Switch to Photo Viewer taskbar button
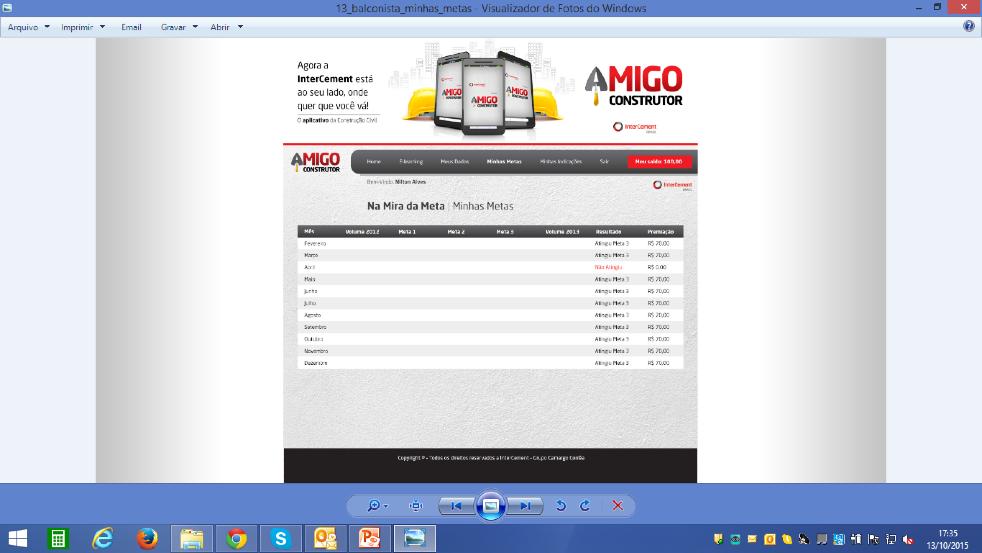Screen dimensions: 982x553 click(x=415, y=539)
